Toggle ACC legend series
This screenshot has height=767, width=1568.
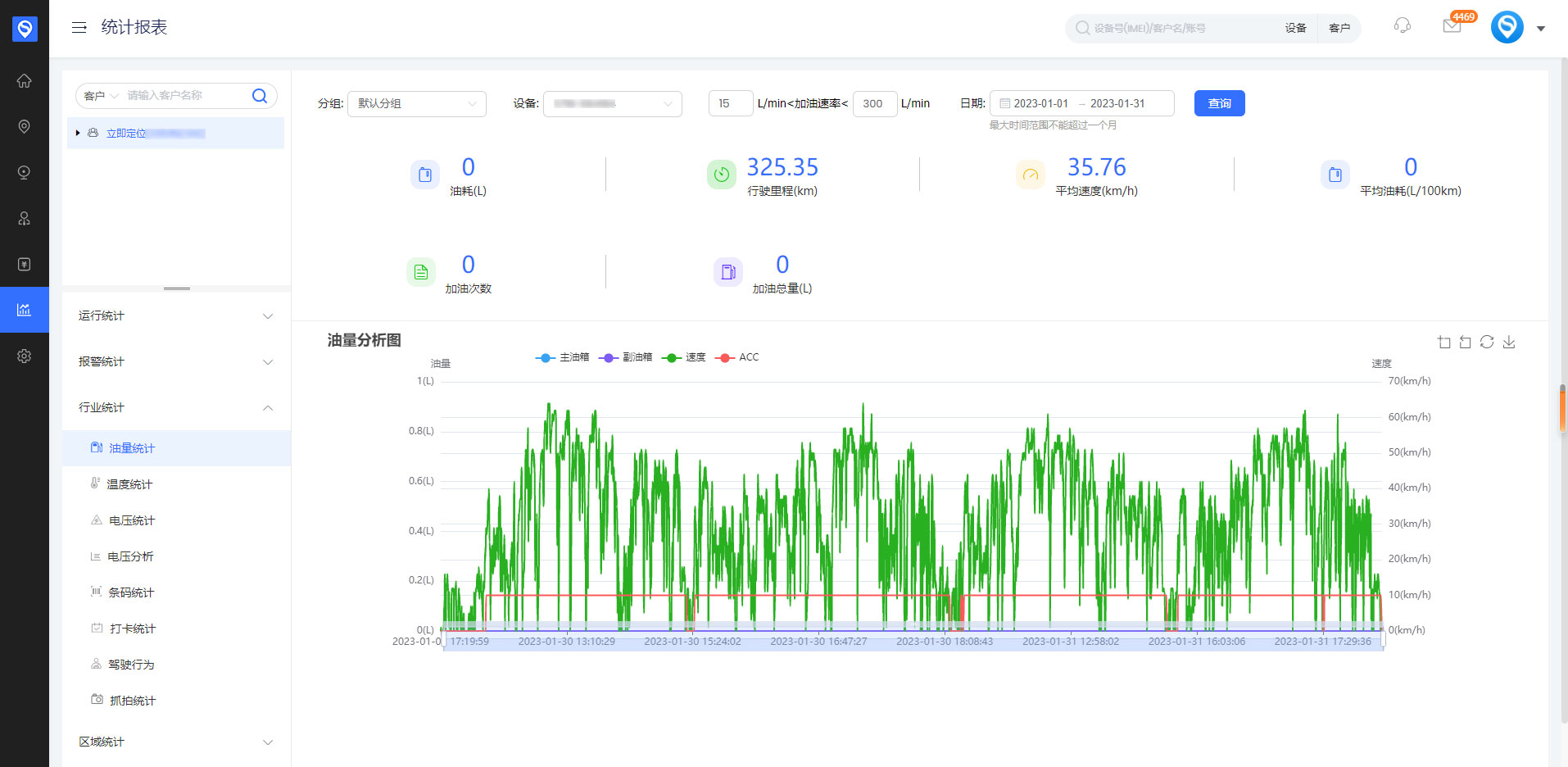click(737, 357)
